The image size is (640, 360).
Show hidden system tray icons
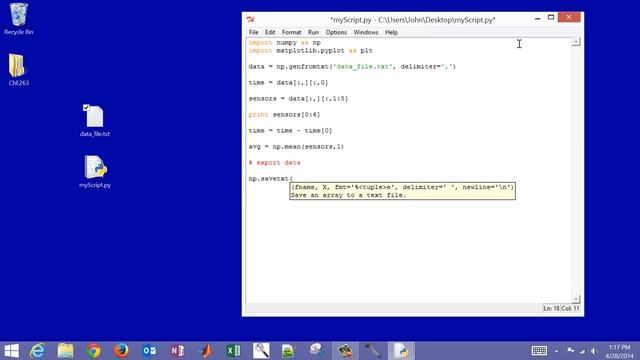click(x=556, y=351)
